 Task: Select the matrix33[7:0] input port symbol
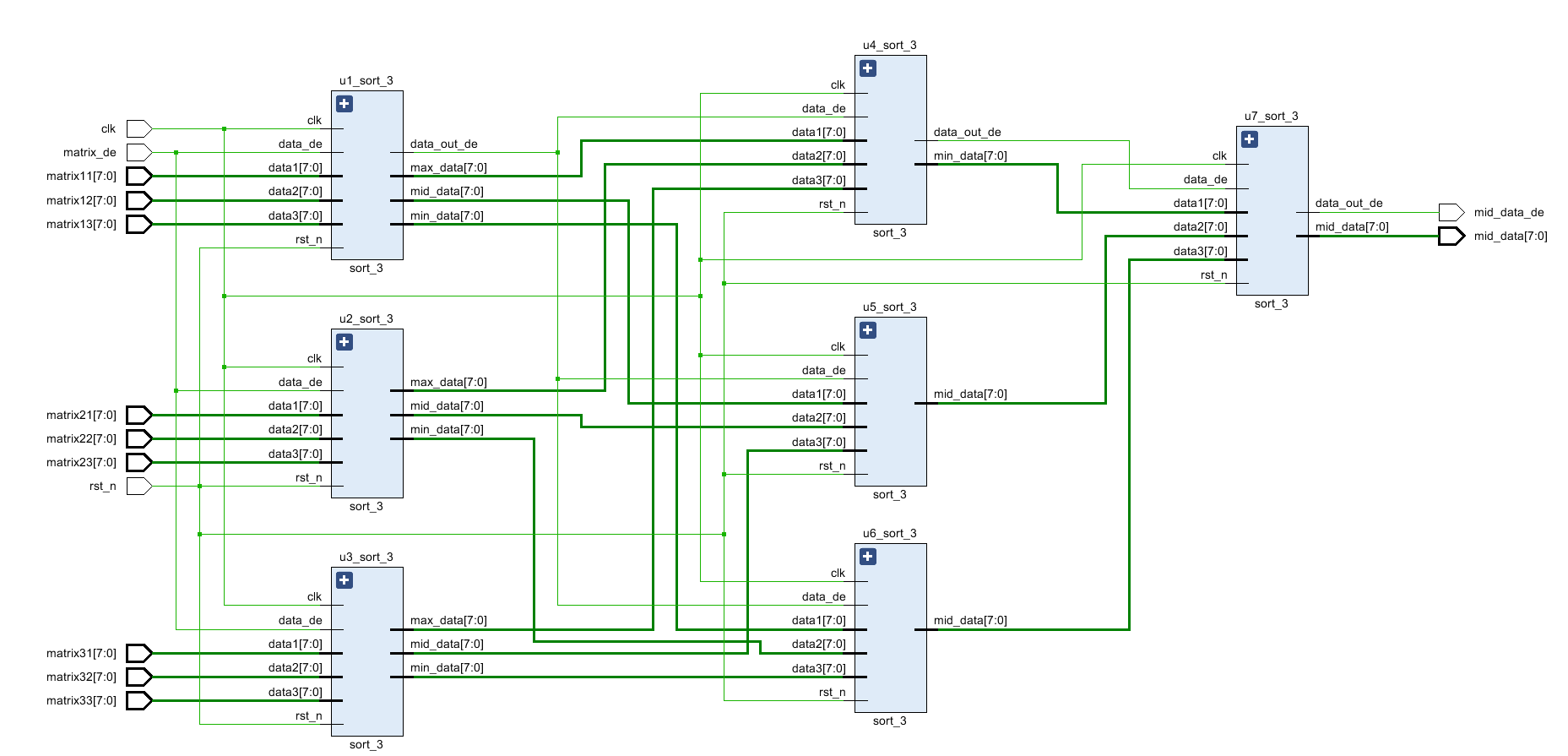[139, 700]
